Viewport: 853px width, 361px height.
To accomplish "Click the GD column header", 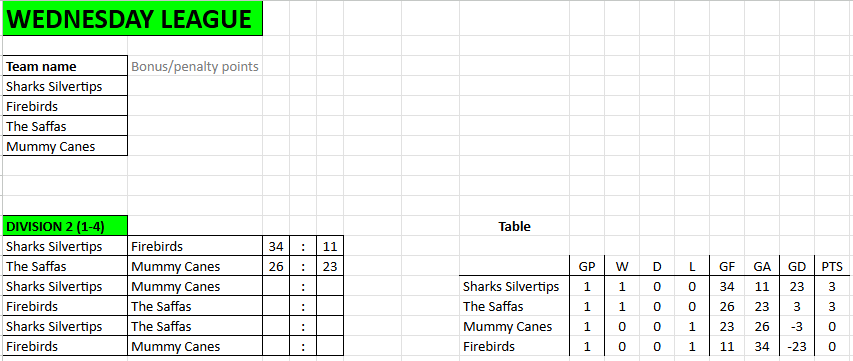I will [x=796, y=266].
